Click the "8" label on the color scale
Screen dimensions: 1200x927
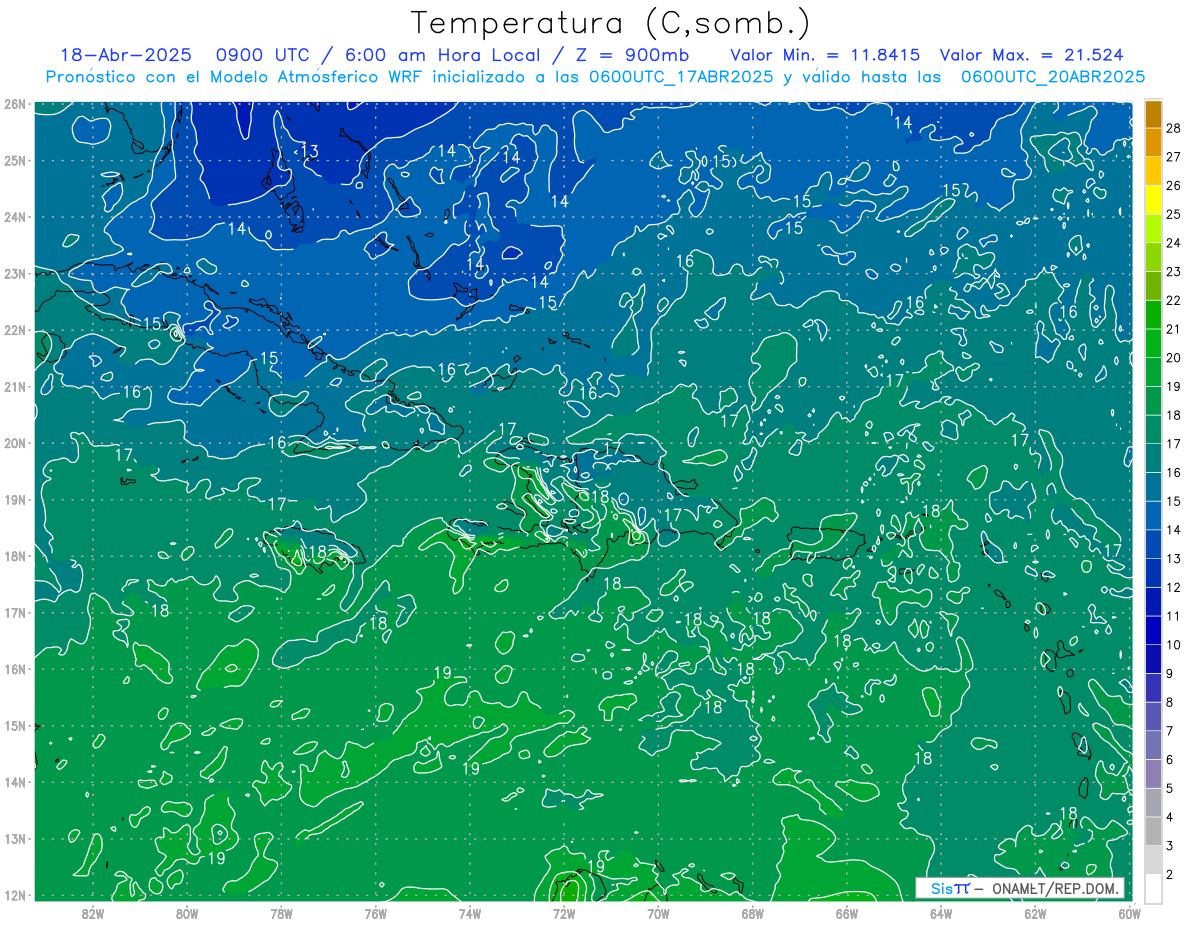click(1170, 702)
